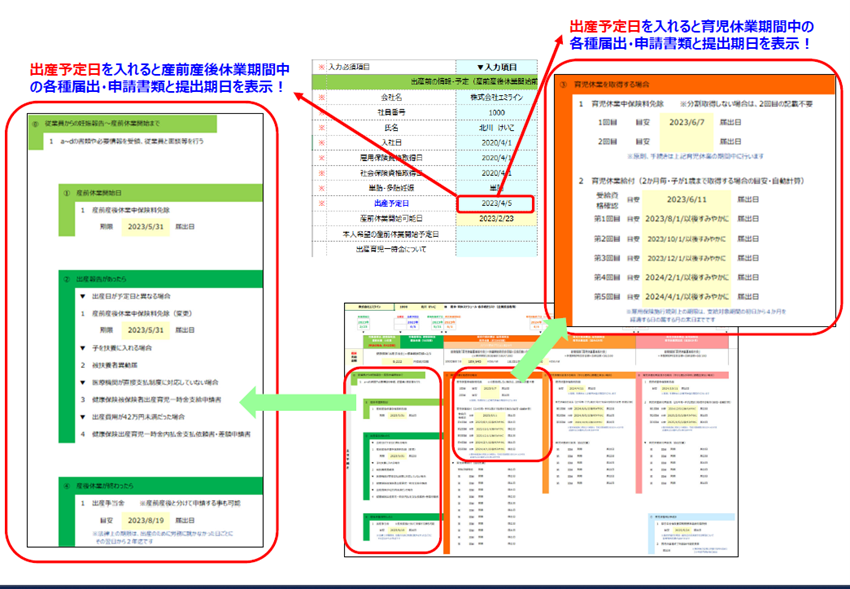
Task: Select the 入社日 date cell 2020/4/1
Action: pos(497,143)
